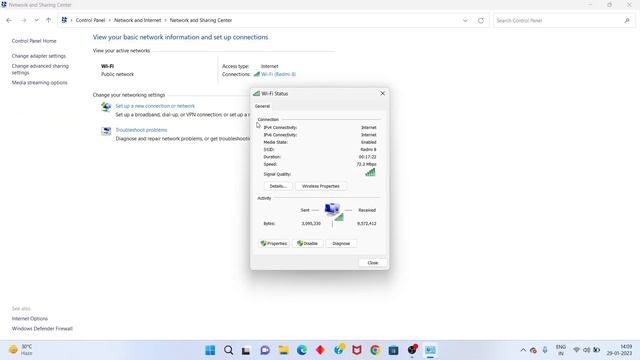Click the Control Panel taskbar icon

pyautogui.click(x=430, y=350)
